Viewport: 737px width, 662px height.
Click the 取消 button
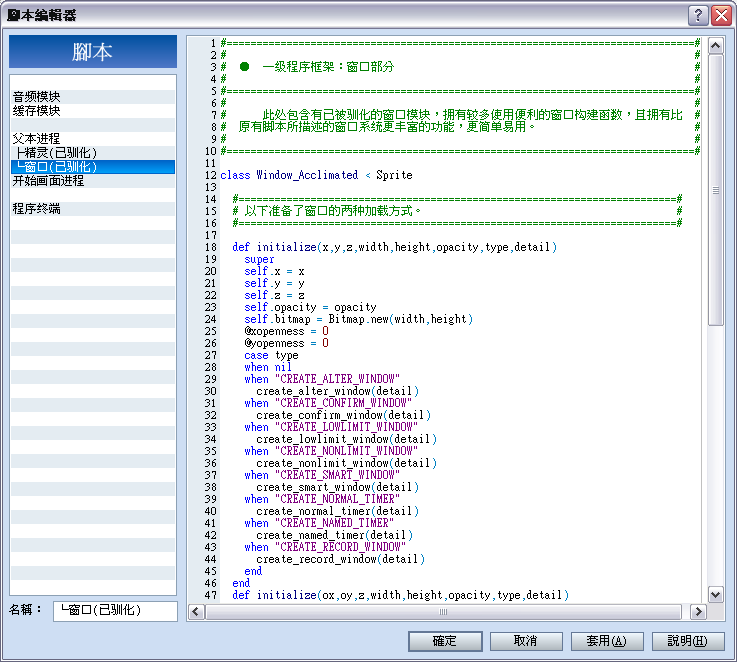pyautogui.click(x=525, y=641)
